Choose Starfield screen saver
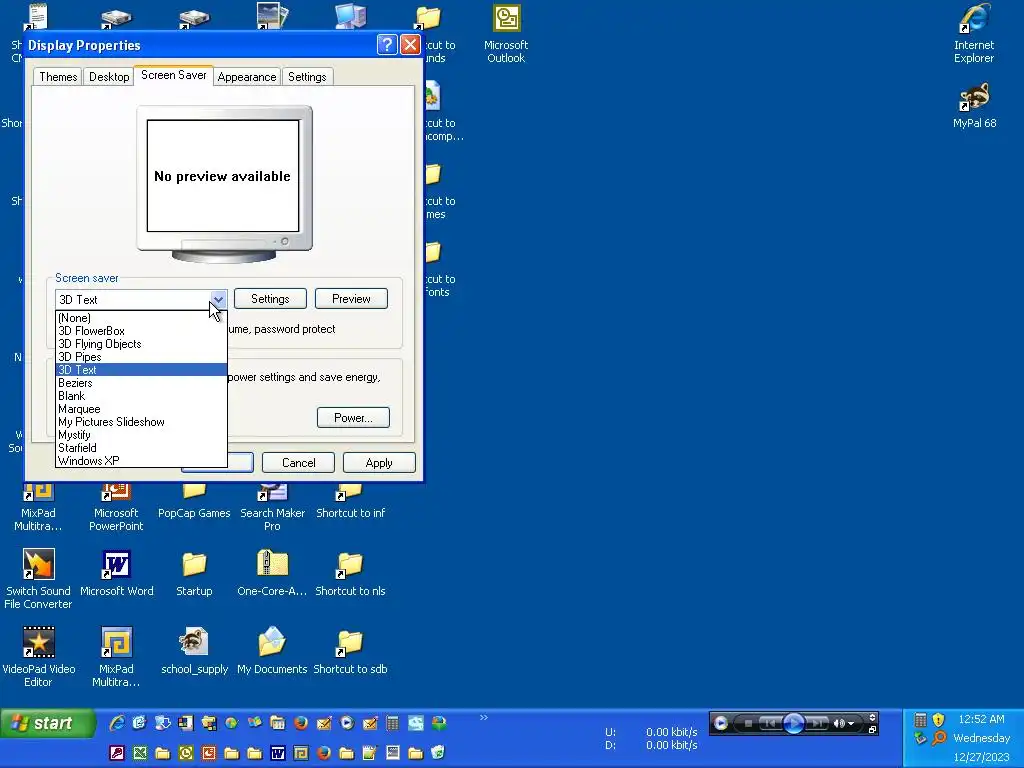 141,448
